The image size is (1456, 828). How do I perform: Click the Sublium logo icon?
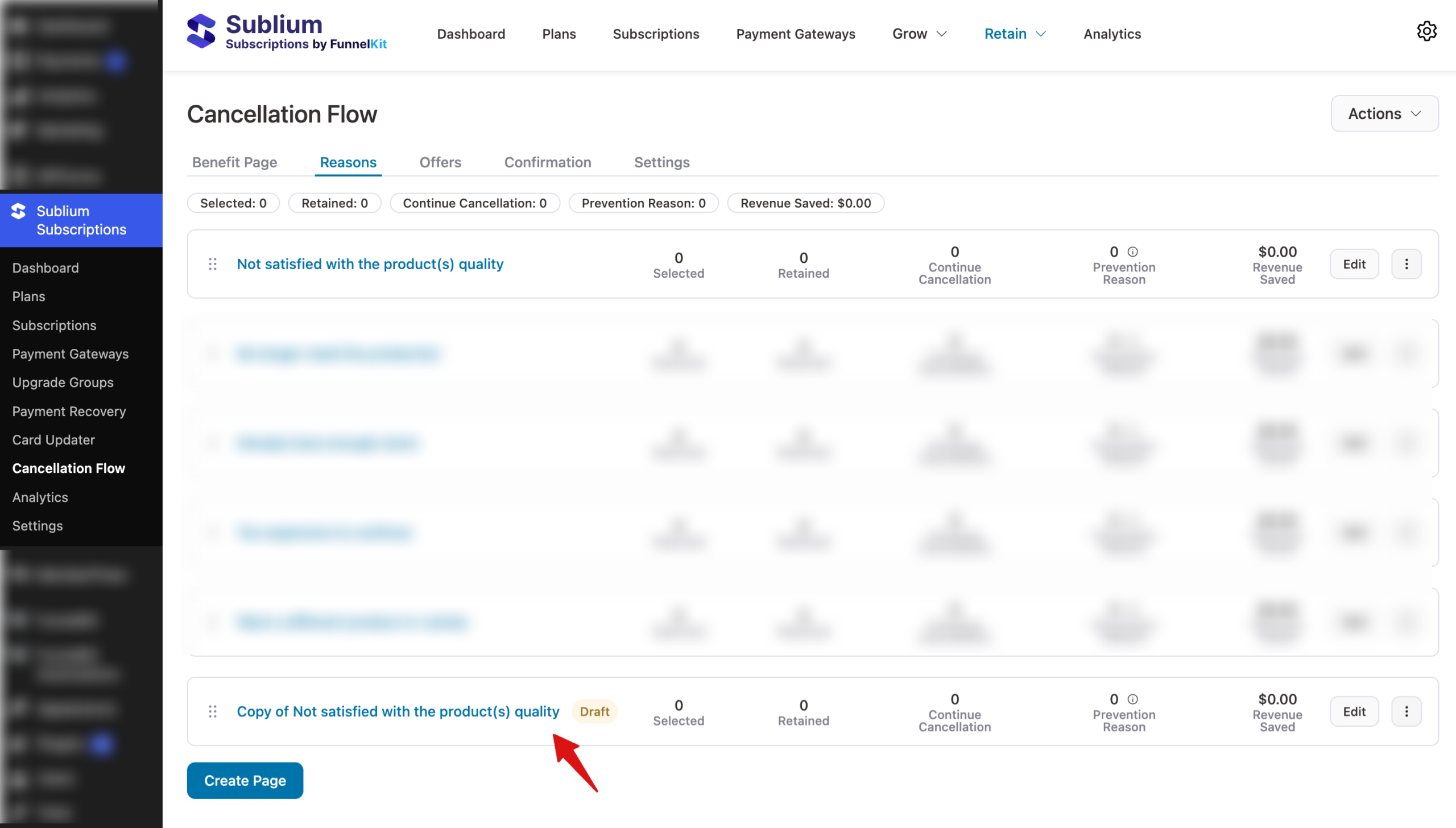(x=201, y=31)
